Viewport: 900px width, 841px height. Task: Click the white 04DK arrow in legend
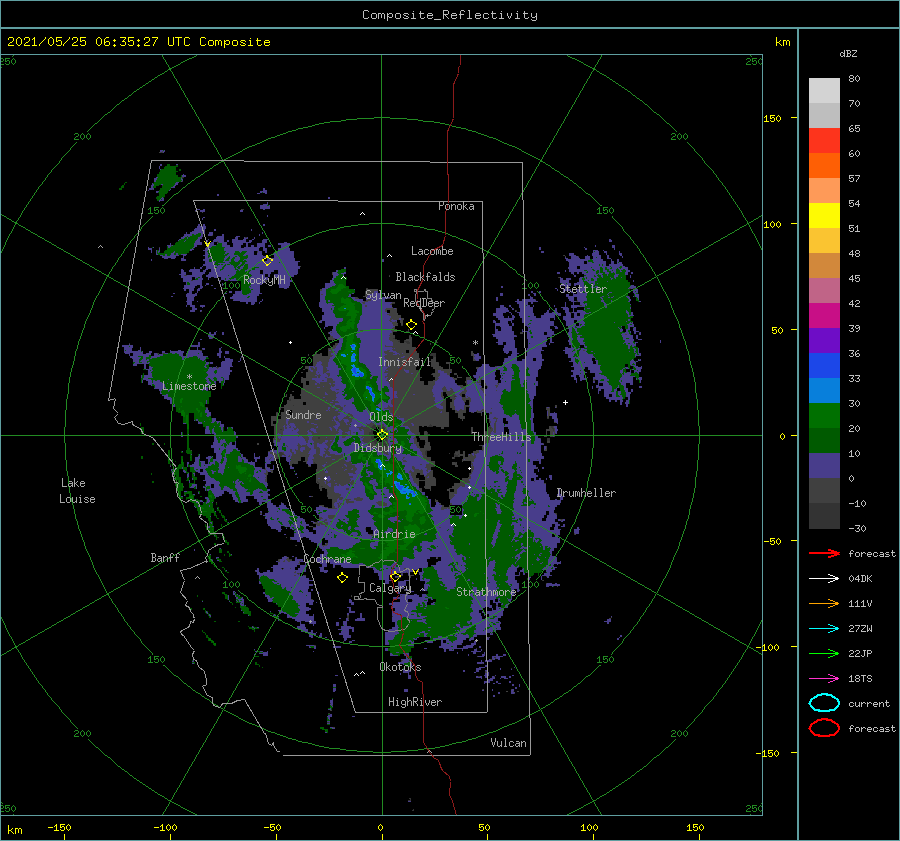(824, 578)
